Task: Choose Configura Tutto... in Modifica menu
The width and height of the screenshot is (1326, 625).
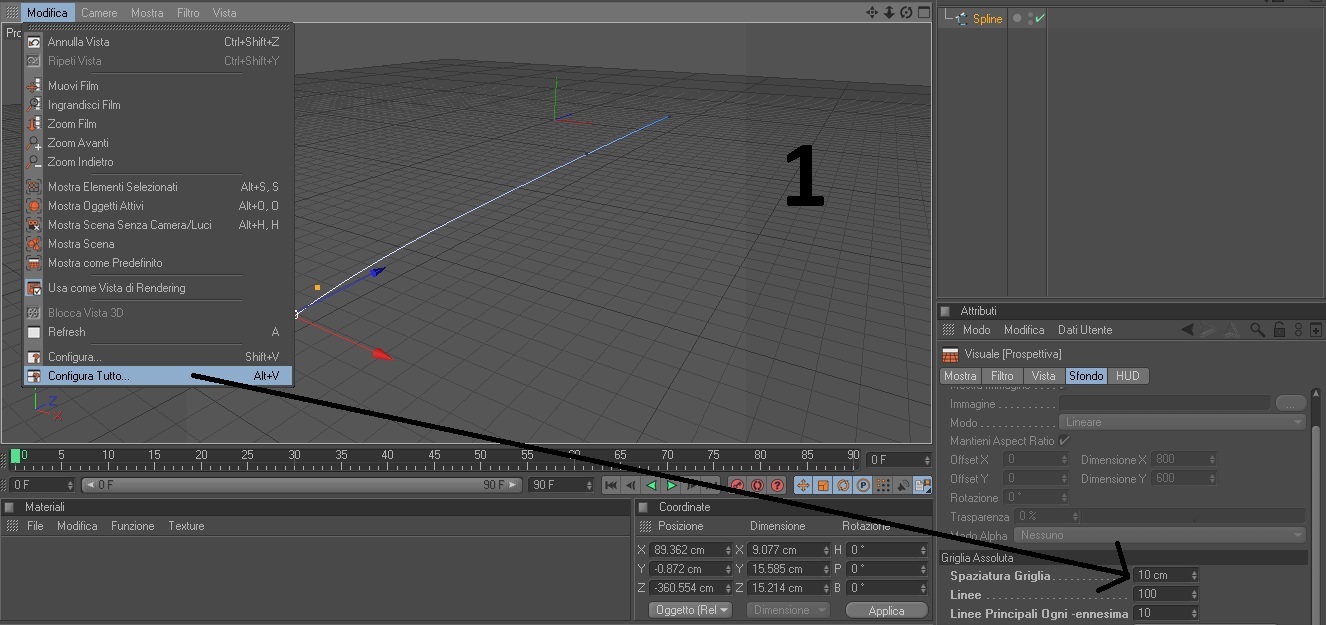Action: click(158, 376)
